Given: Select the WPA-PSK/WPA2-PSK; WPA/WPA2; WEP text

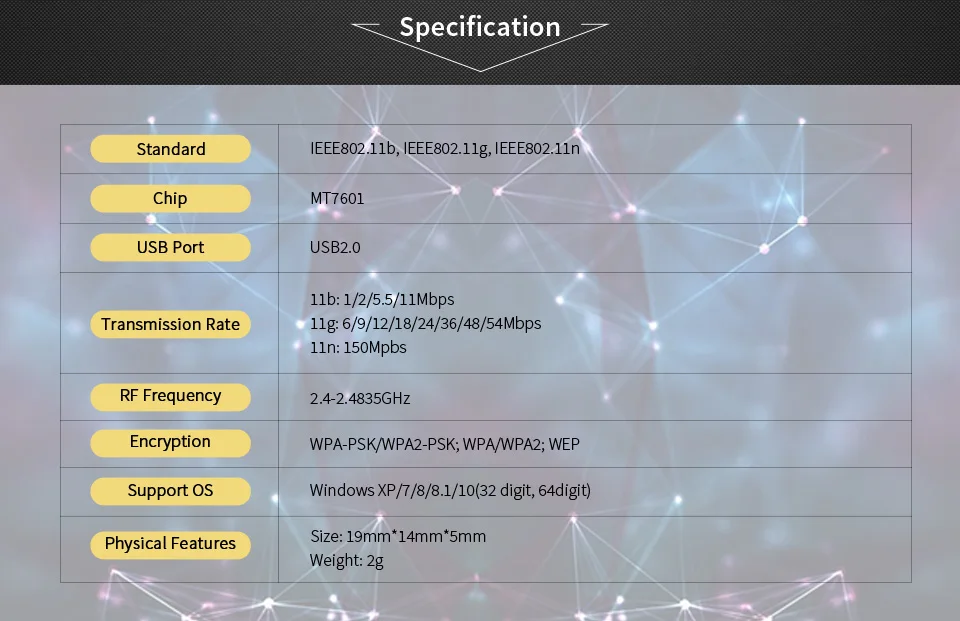Looking at the screenshot, I should (444, 444).
